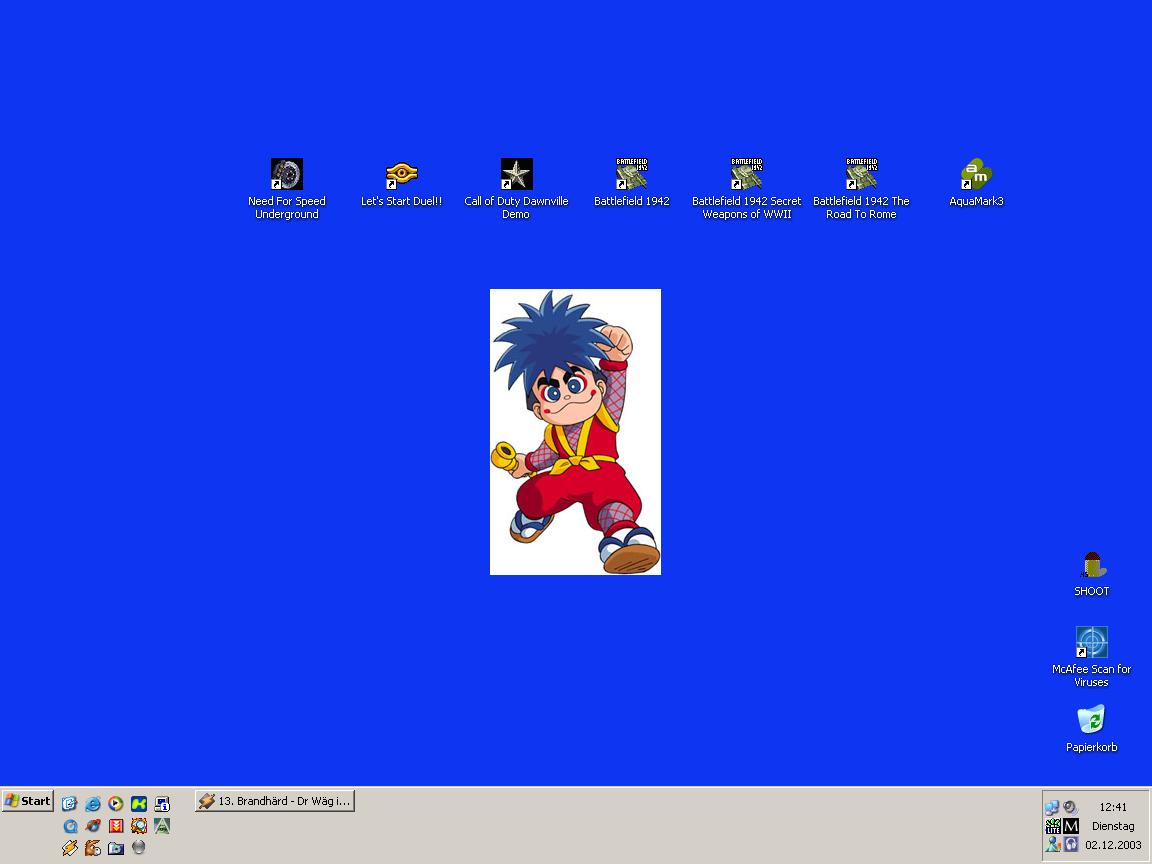1152x864 pixels.
Task: Click the gray sphere quick launch icon
Action: [138, 847]
